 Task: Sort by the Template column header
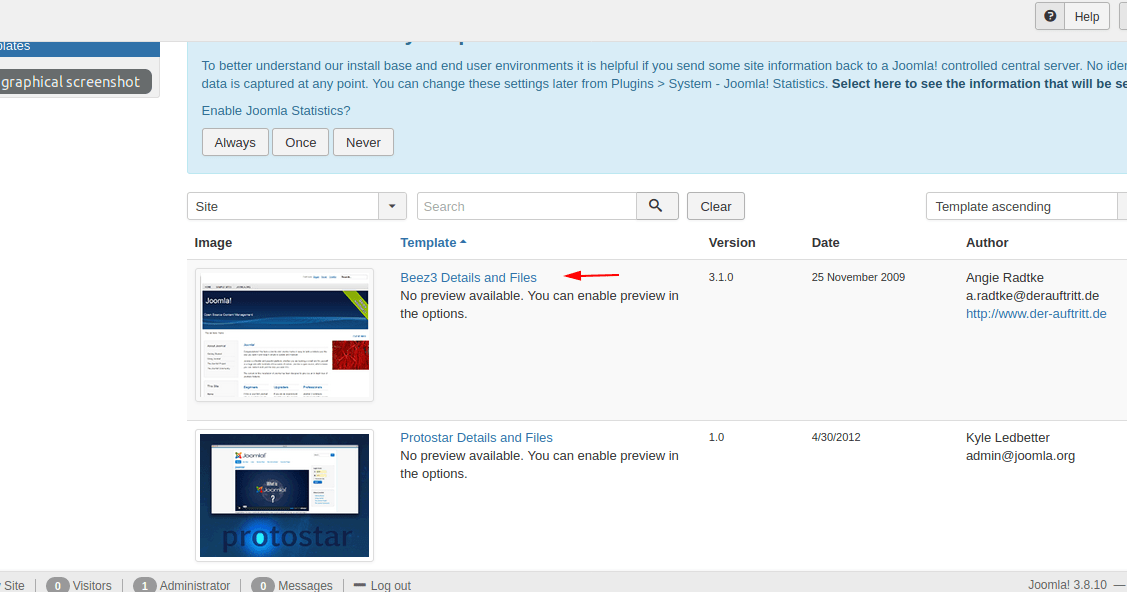coord(428,242)
